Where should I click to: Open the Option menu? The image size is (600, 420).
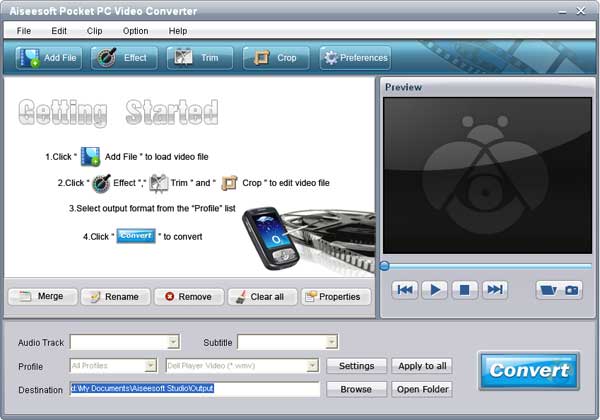point(135,31)
